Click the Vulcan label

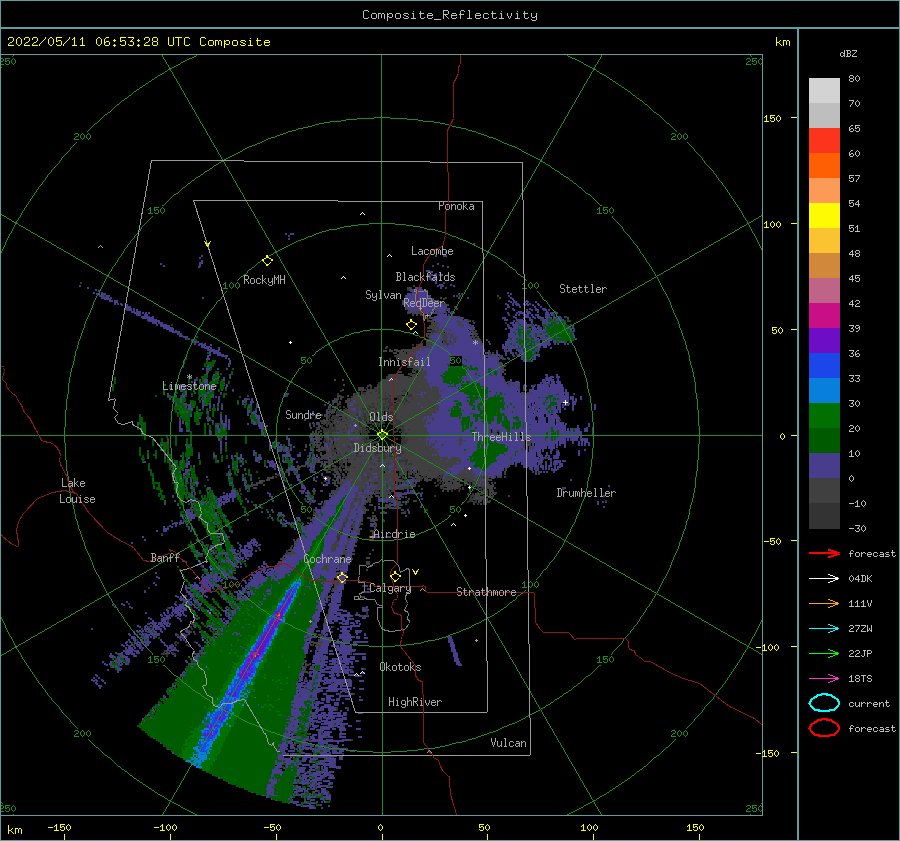coord(508,743)
